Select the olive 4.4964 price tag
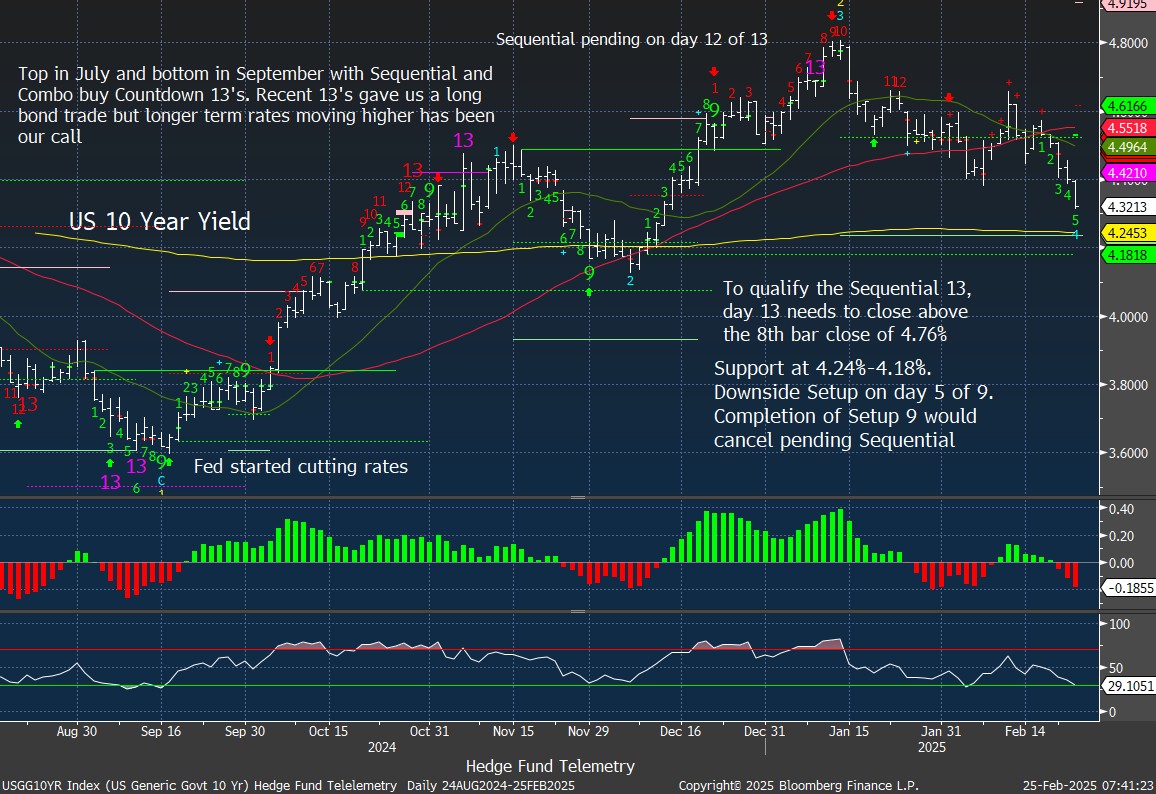1156x794 pixels. point(1128,147)
